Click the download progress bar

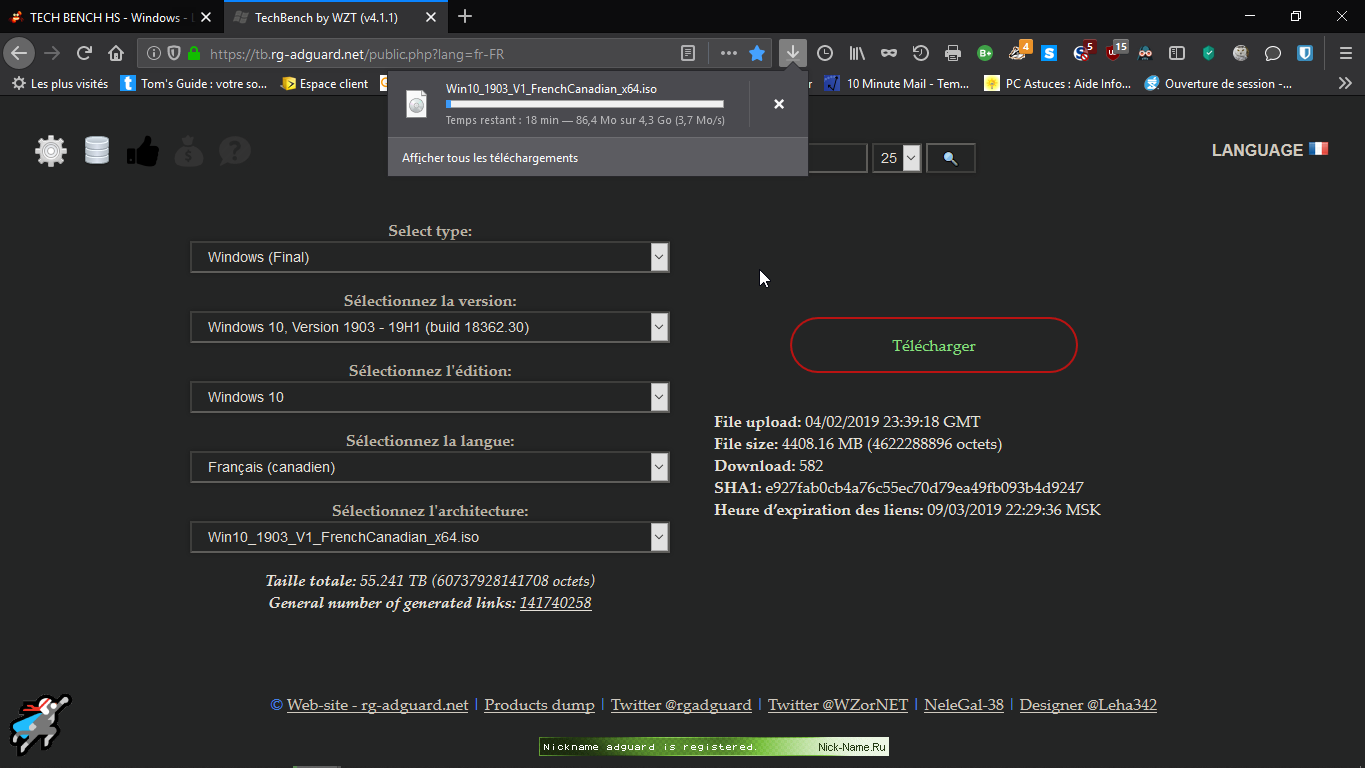[x=585, y=104]
